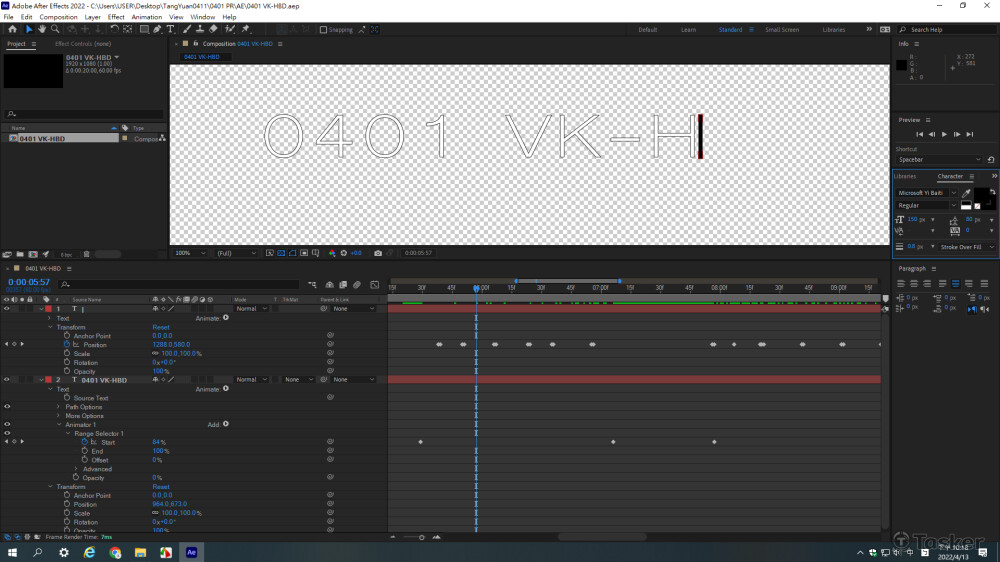Select the Hand tool in the toolbar
This screenshot has height=562, width=1000.
click(x=41, y=29)
